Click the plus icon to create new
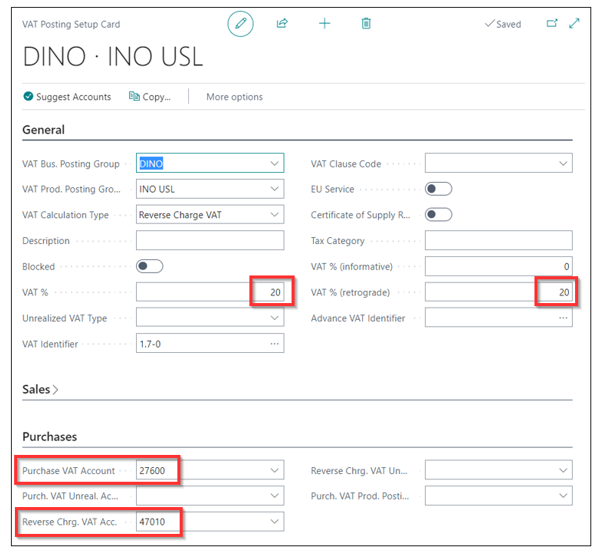 click(324, 24)
